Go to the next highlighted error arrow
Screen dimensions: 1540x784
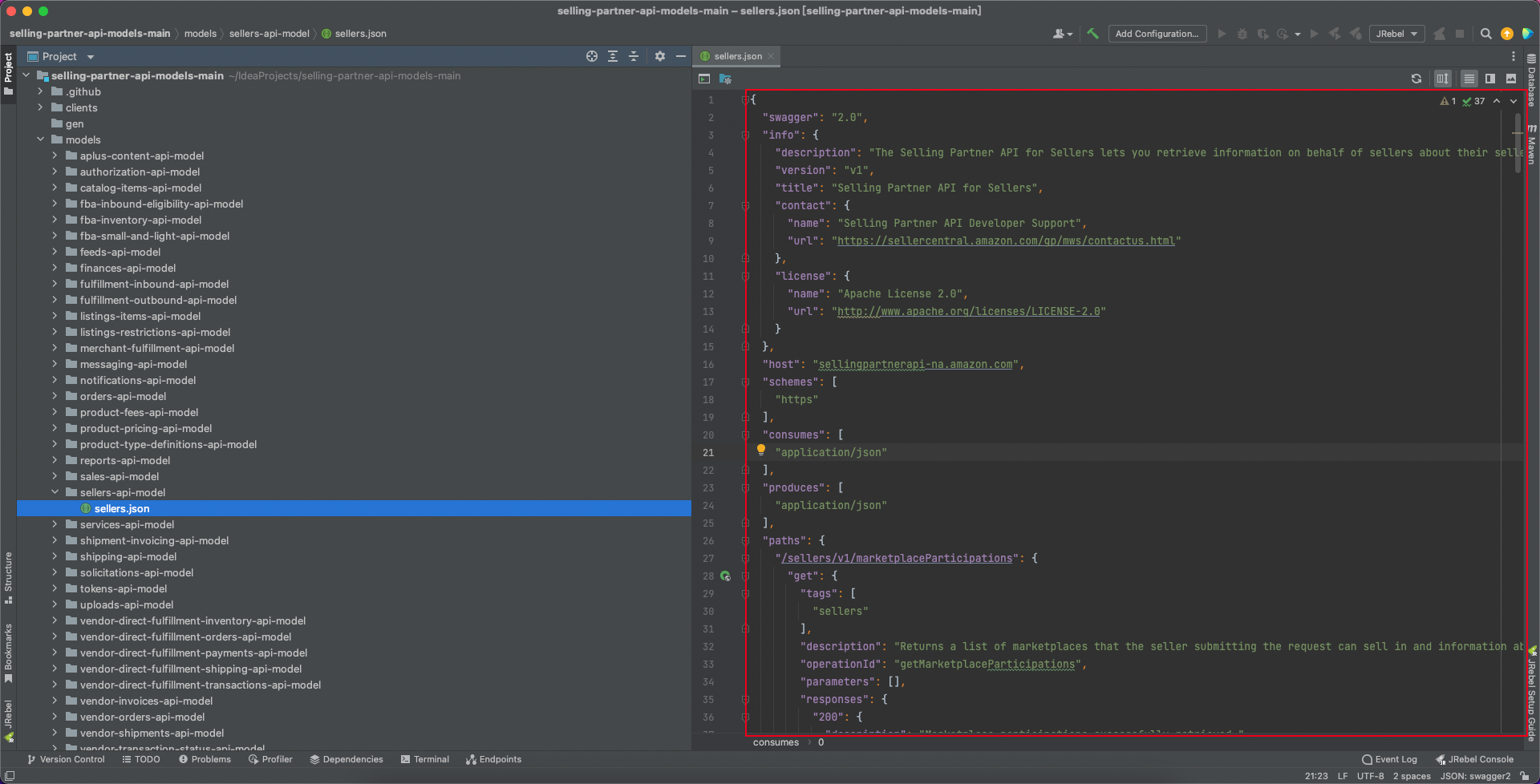pos(1514,101)
